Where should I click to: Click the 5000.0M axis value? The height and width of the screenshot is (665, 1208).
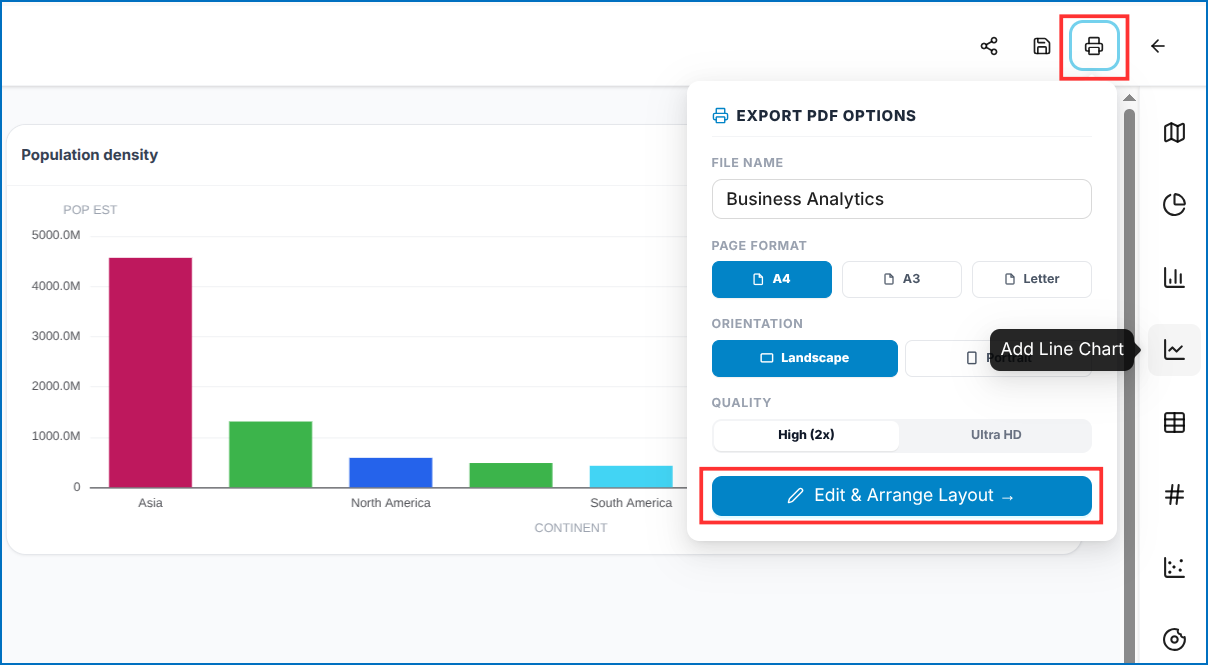pos(56,236)
